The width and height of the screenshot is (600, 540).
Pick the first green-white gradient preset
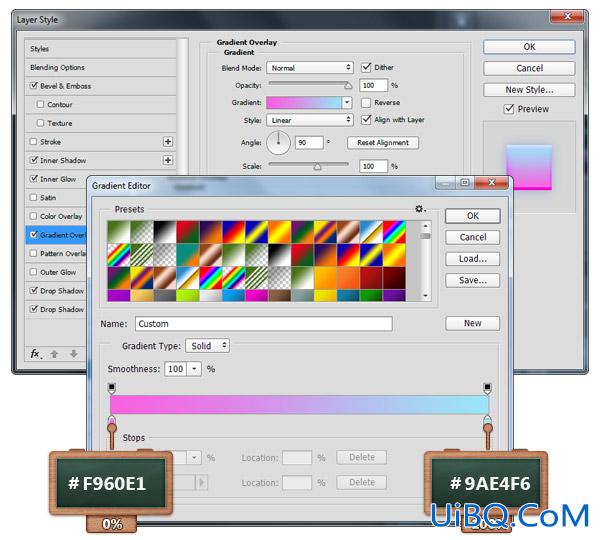[x=119, y=232]
